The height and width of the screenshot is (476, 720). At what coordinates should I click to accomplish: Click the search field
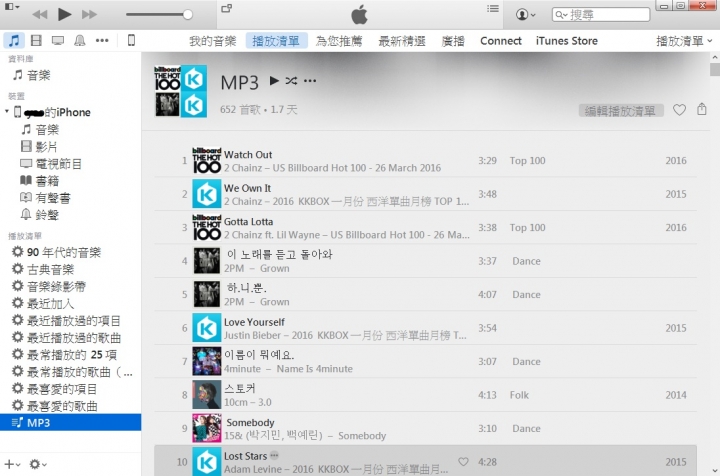coord(601,15)
